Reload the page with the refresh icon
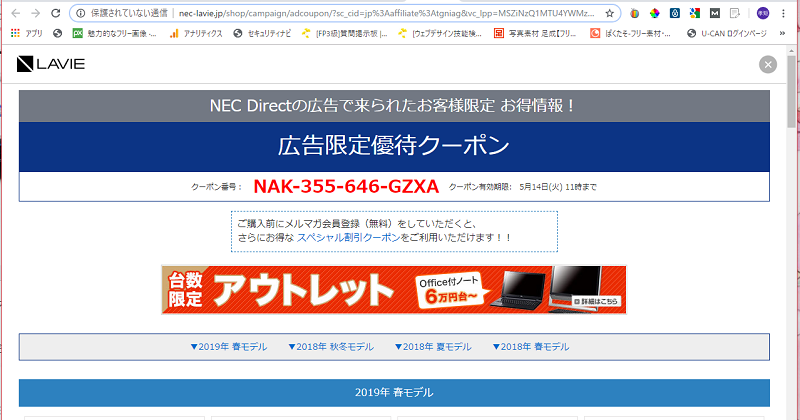 [56, 13]
